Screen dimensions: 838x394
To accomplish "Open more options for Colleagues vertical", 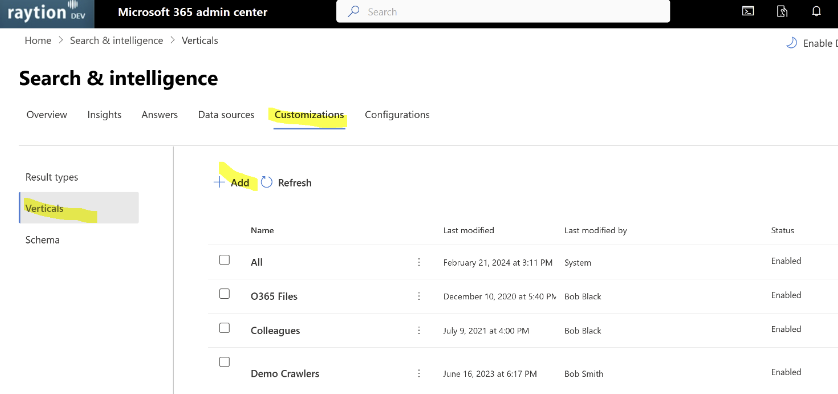I will pos(419,330).
